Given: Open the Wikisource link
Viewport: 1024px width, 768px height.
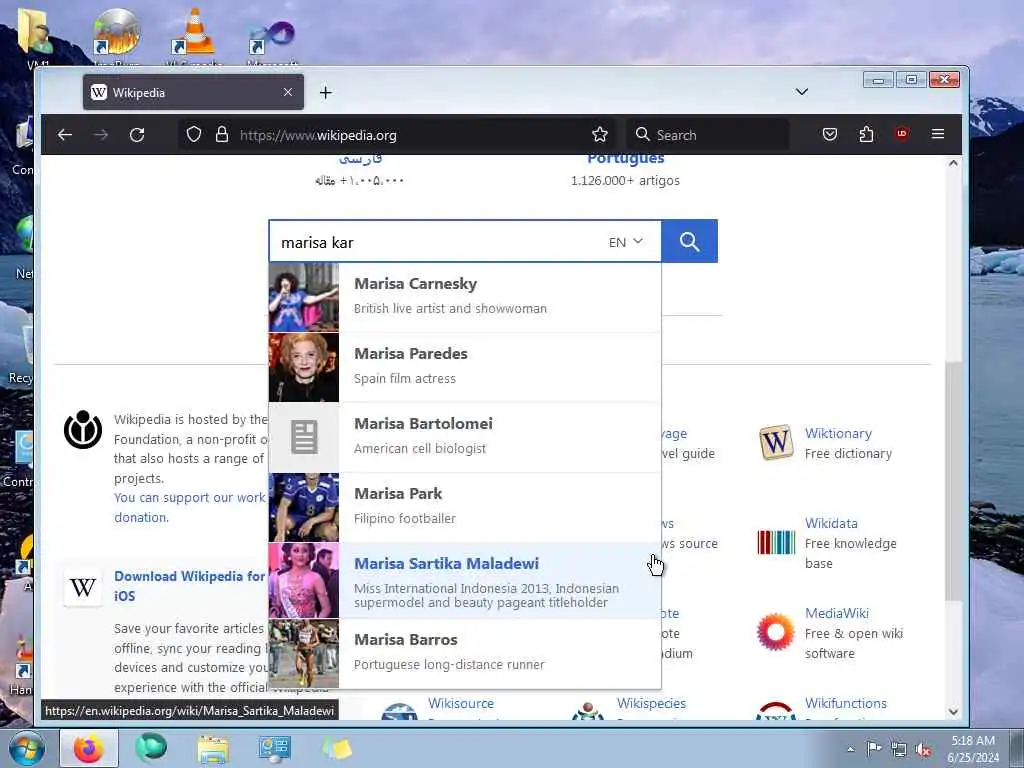Looking at the screenshot, I should pyautogui.click(x=461, y=703).
